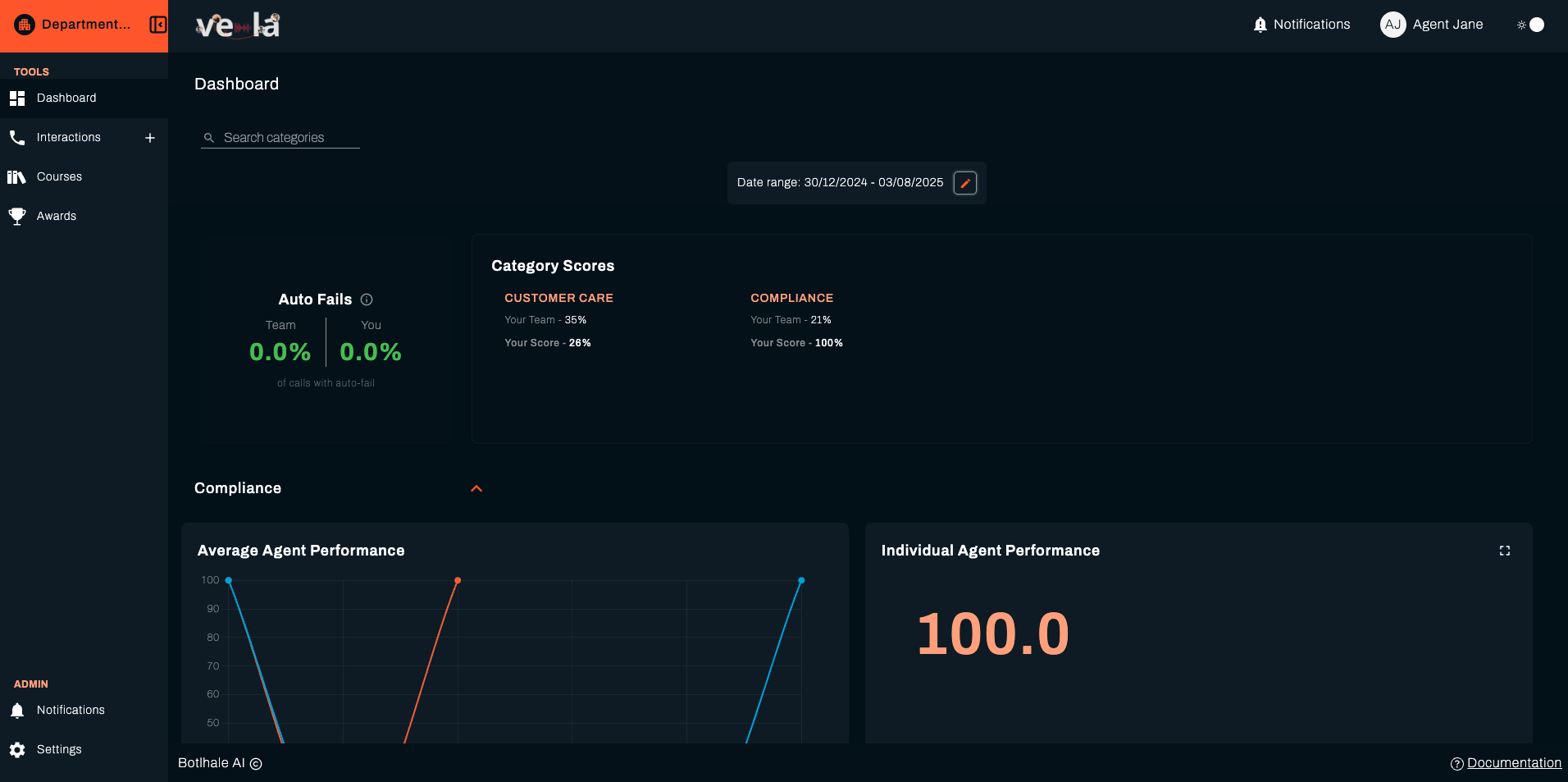Image resolution: width=1568 pixels, height=782 pixels.
Task: Click the Vela logo
Action: pyautogui.click(x=237, y=25)
